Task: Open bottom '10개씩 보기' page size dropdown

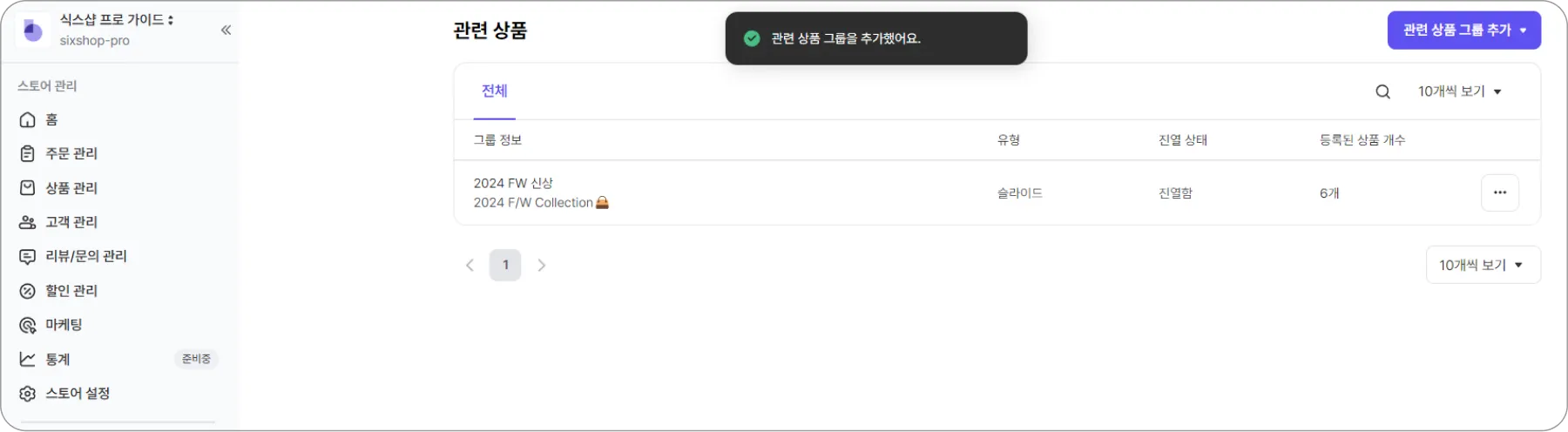Action: click(x=1482, y=265)
